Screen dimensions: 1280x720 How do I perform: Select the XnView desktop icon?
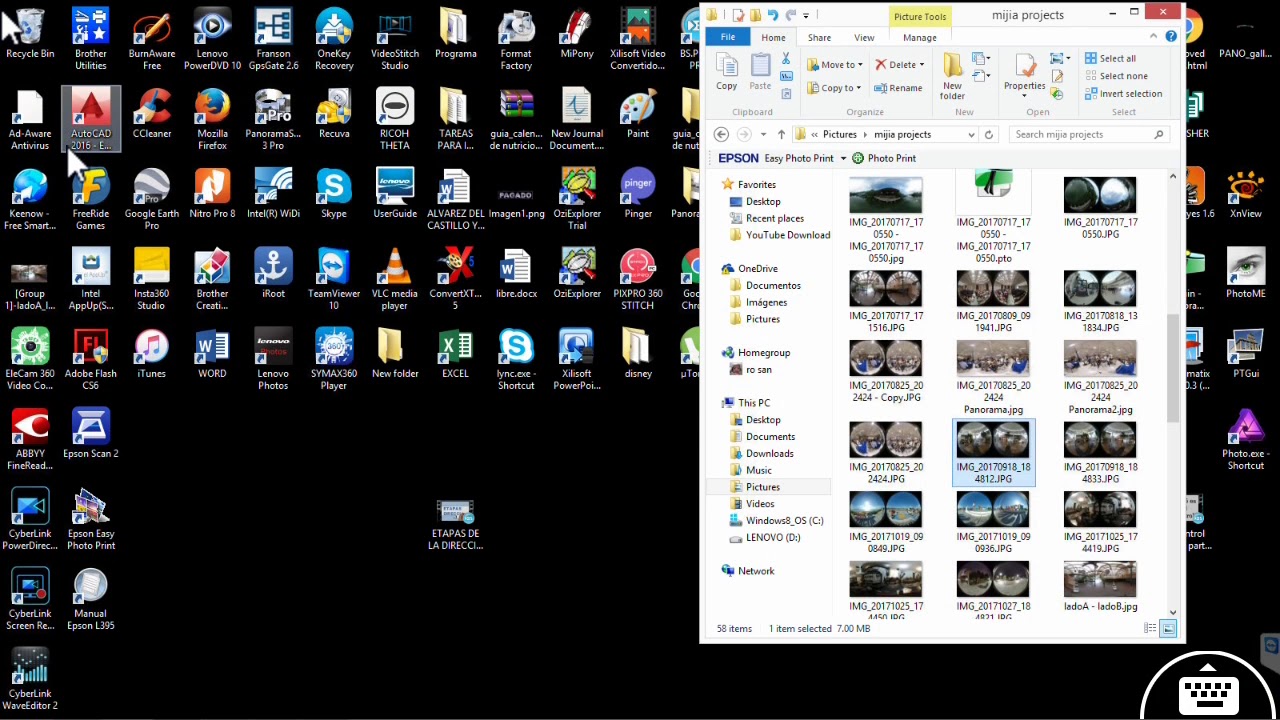1246,194
